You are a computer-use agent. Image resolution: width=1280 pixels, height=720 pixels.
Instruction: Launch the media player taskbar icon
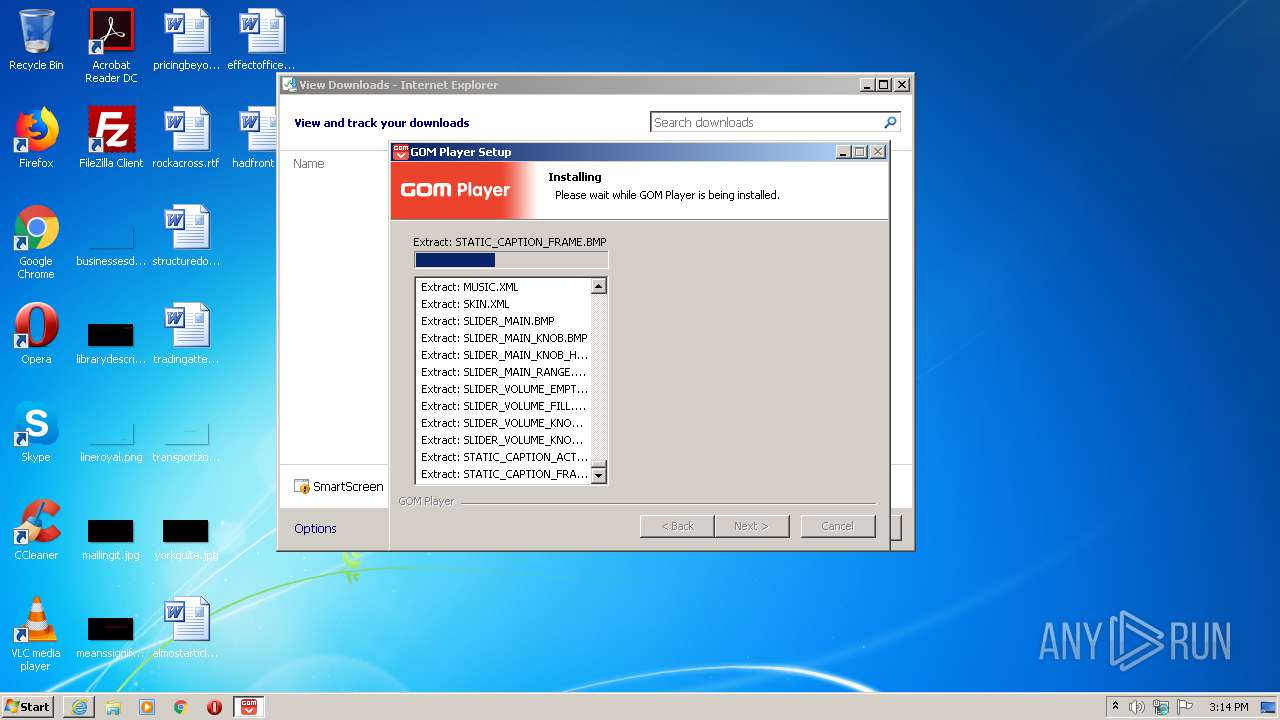[x=147, y=707]
